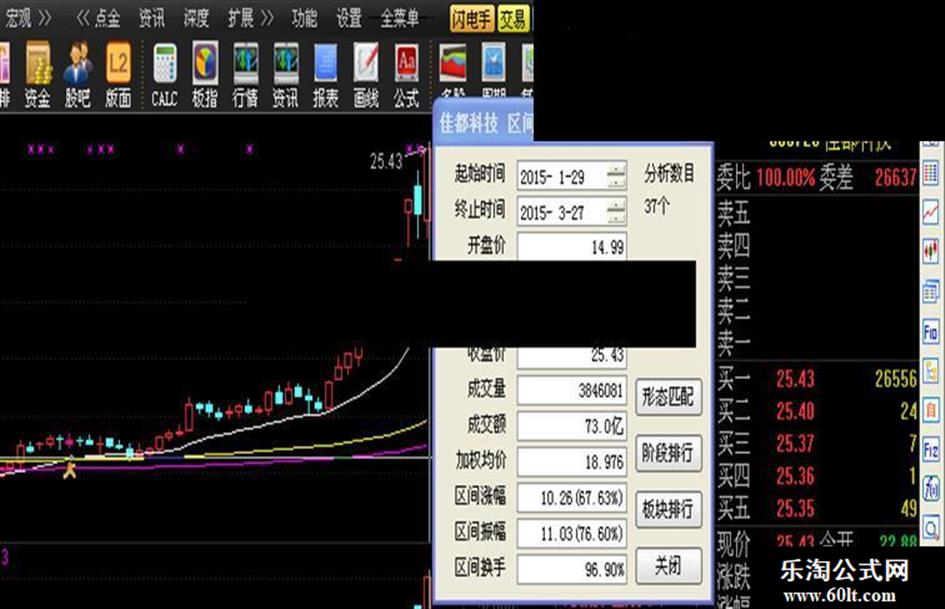Click the F10 info sidebar icon
This screenshot has height=609, width=945.
931,332
